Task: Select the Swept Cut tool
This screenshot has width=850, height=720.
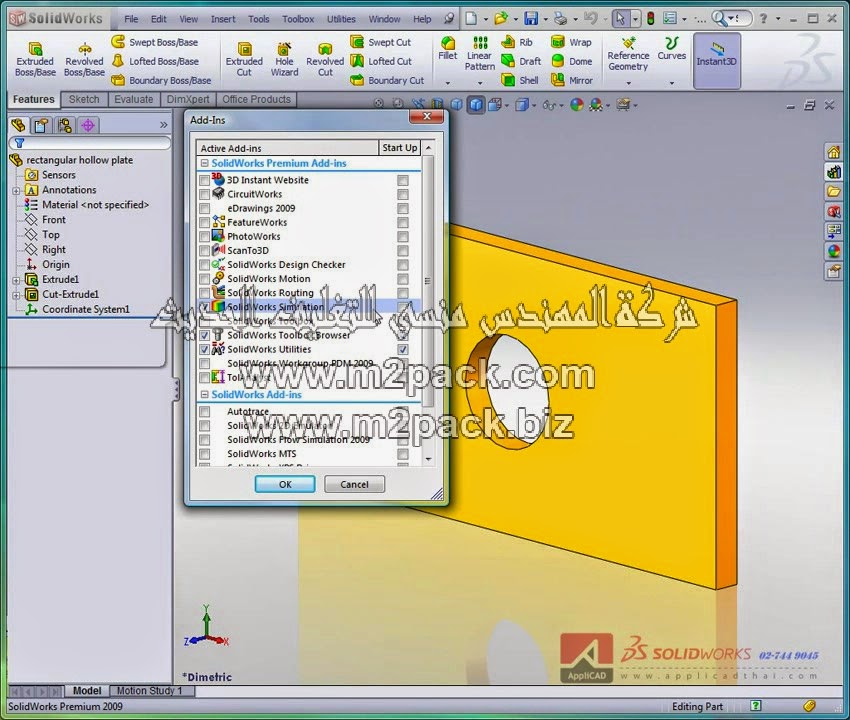Action: pos(381,42)
